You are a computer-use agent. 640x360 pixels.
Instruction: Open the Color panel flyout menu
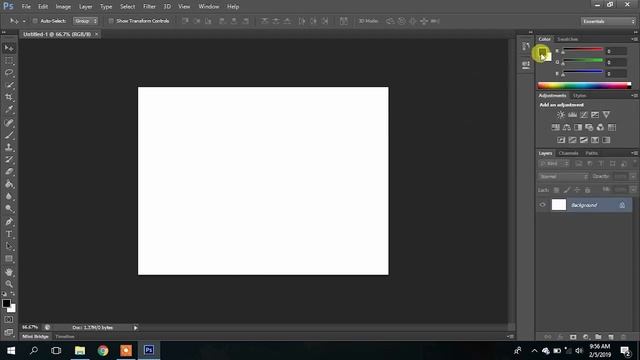coord(634,39)
